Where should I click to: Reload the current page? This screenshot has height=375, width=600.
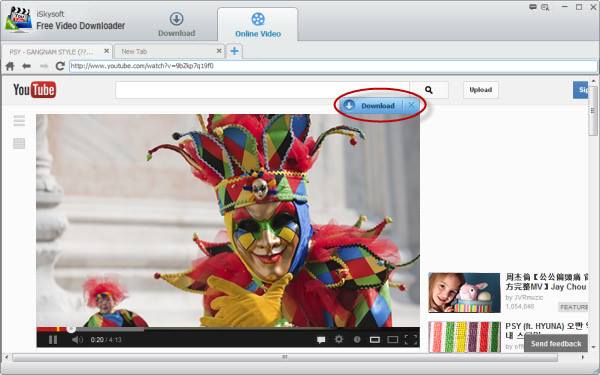[60, 66]
